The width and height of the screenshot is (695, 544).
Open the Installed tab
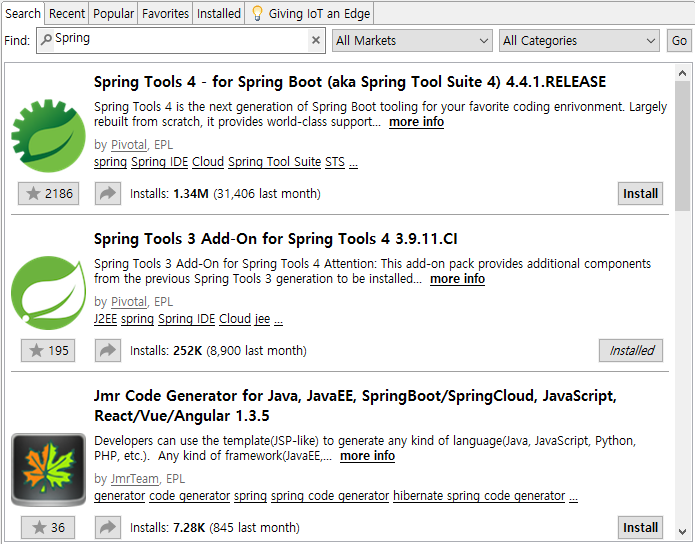[219, 13]
